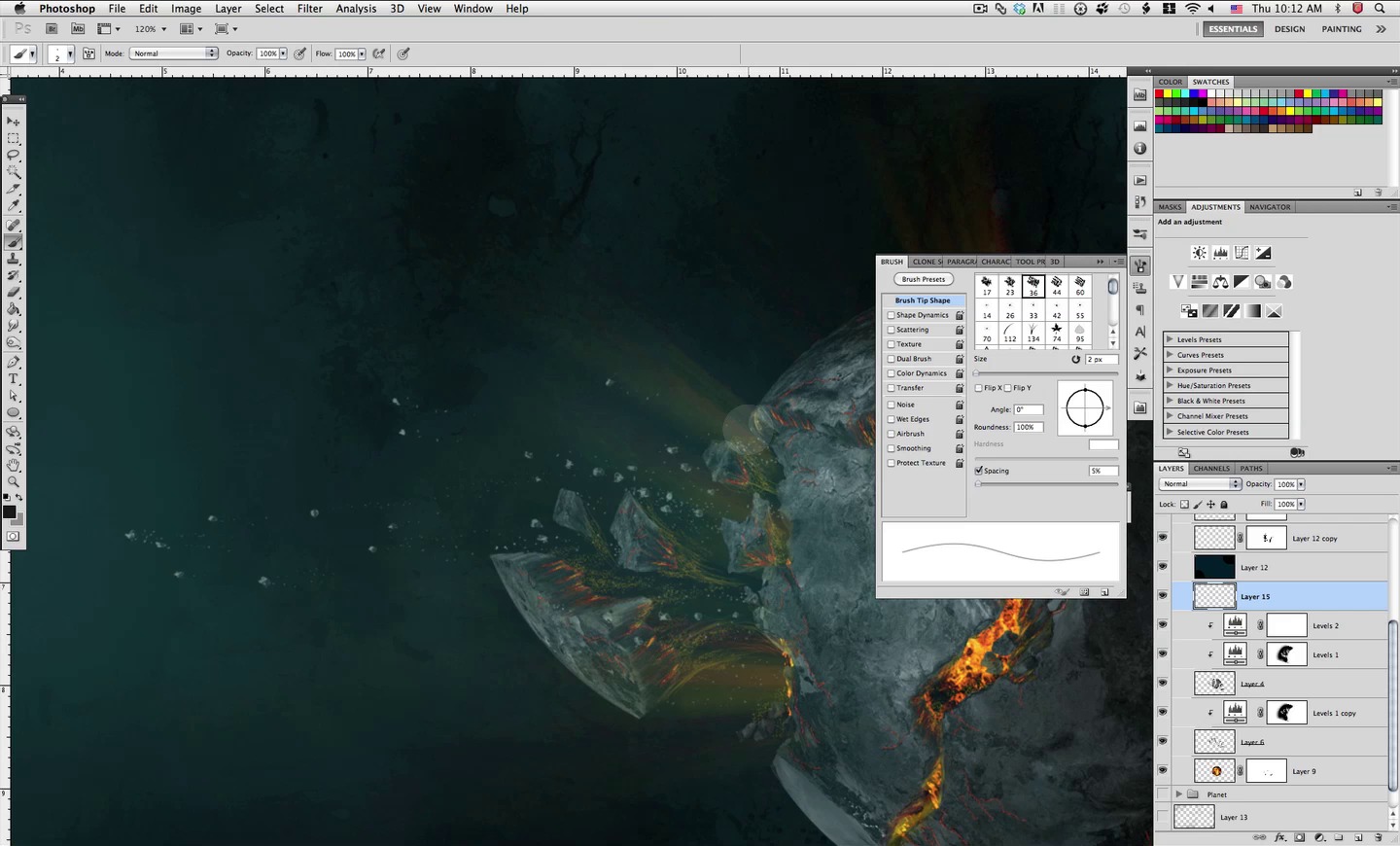This screenshot has width=1400, height=846.
Task: Select the Move tool
Action: (x=14, y=122)
